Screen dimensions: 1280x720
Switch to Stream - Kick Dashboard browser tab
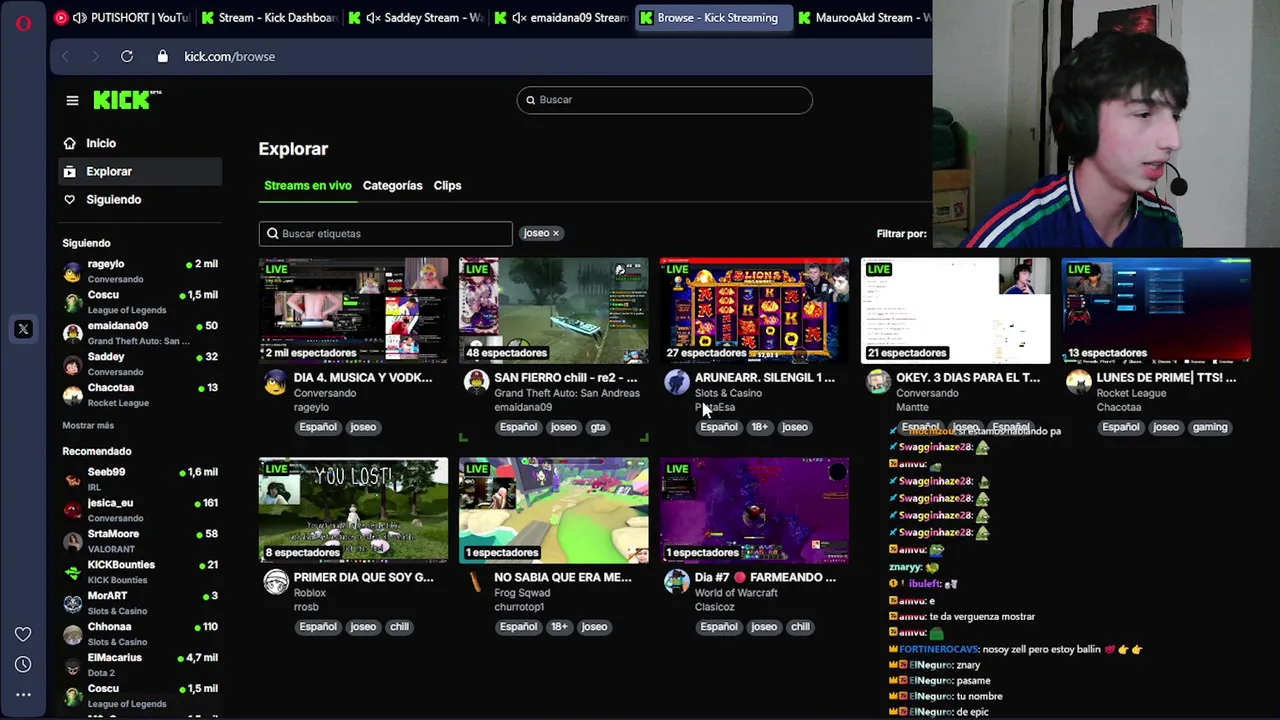[268, 18]
